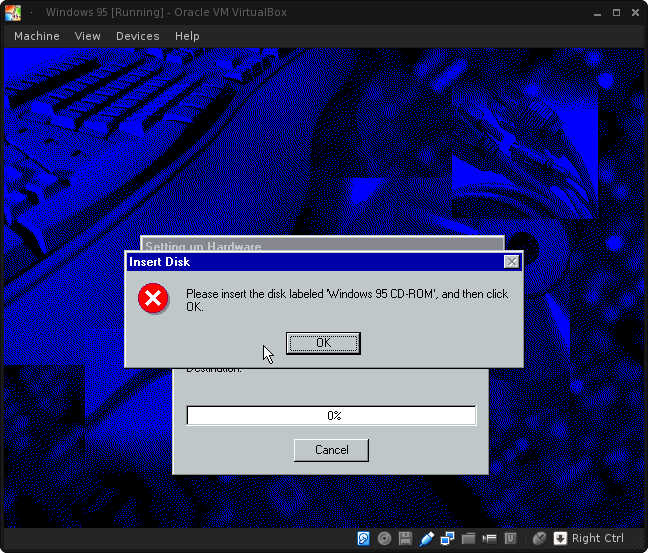648x553 pixels.
Task: Click the host key arrow icon
Action: pos(560,539)
